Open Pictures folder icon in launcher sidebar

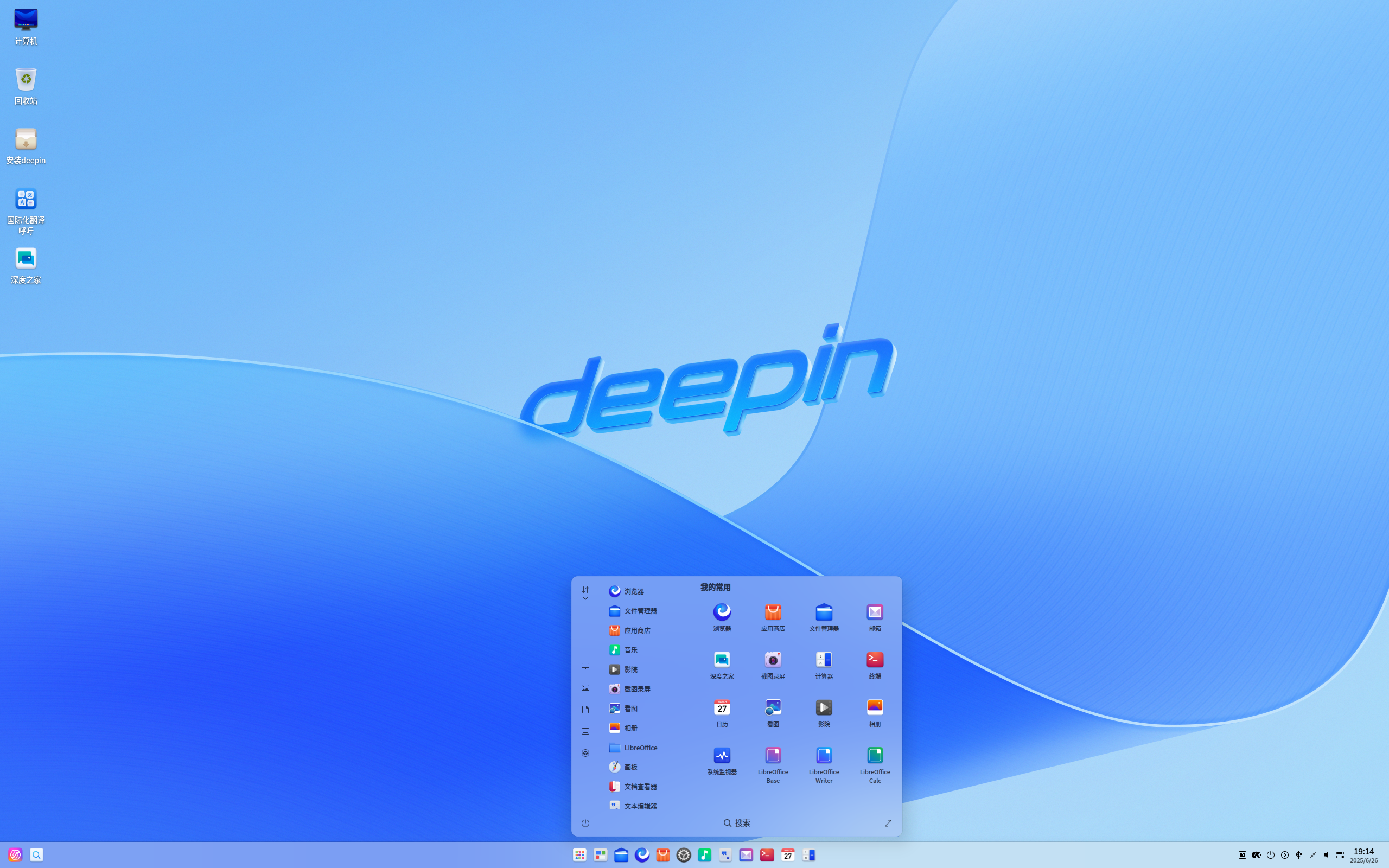585,688
